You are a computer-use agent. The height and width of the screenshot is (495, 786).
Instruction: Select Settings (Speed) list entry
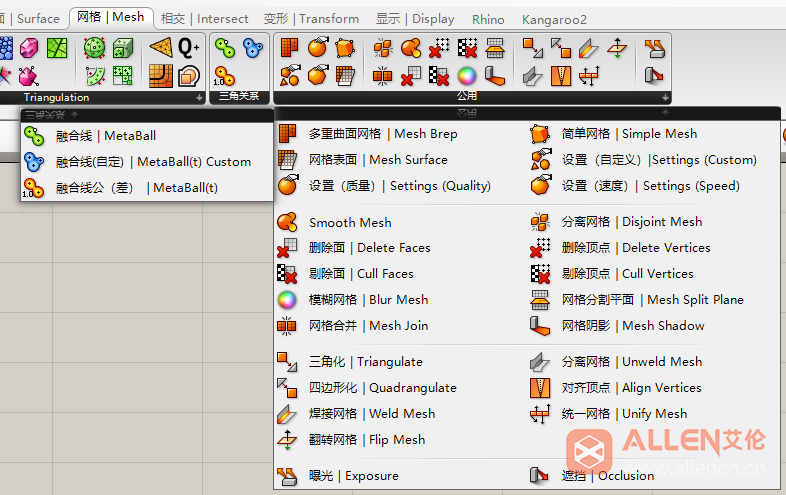point(653,186)
